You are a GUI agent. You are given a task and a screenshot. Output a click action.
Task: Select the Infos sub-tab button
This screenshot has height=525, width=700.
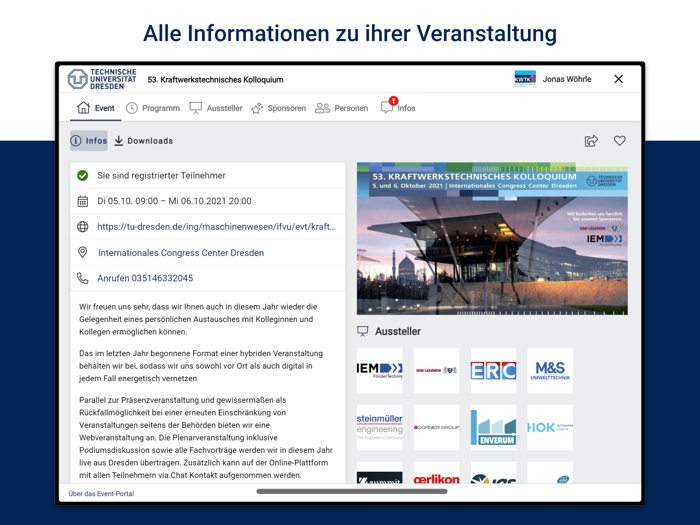click(89, 141)
